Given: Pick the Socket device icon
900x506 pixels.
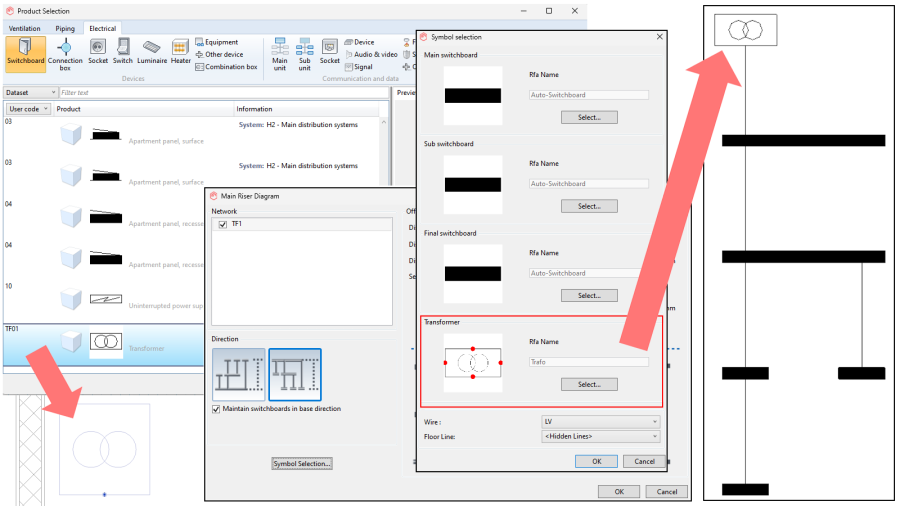Looking at the screenshot, I should [x=98, y=51].
